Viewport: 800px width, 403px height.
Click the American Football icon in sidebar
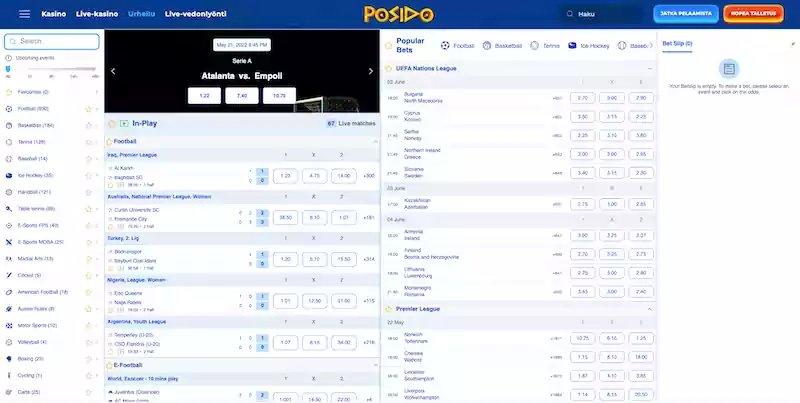coord(9,292)
